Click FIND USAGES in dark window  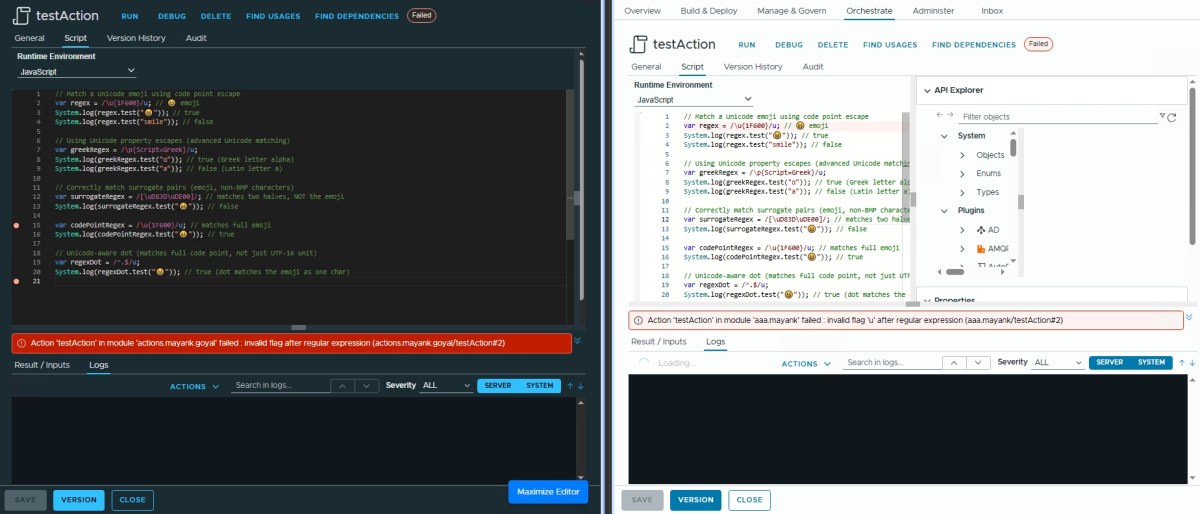coord(272,16)
